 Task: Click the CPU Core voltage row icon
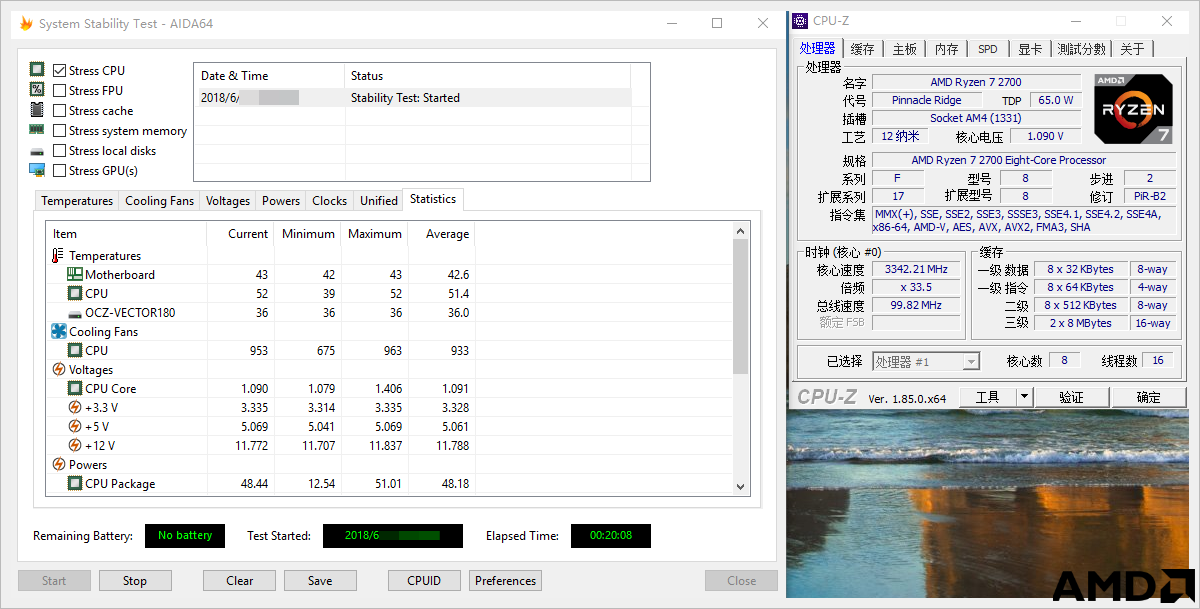[x=75, y=388]
